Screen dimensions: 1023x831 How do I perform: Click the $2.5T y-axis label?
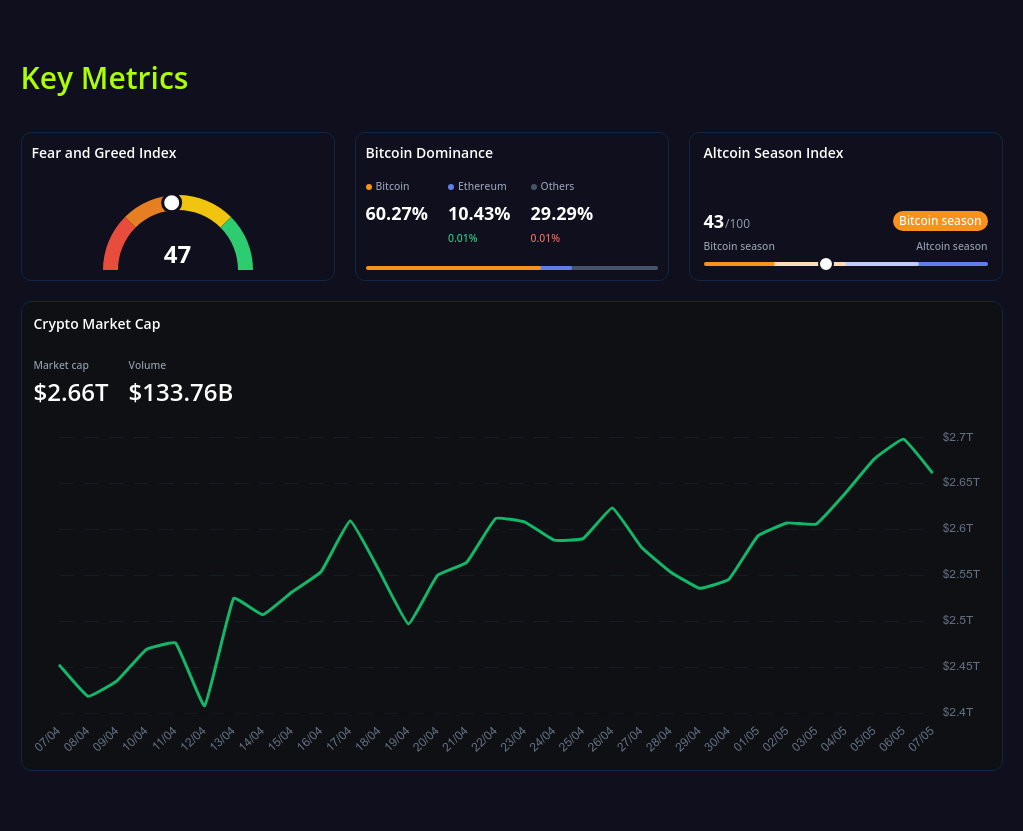[x=957, y=620]
